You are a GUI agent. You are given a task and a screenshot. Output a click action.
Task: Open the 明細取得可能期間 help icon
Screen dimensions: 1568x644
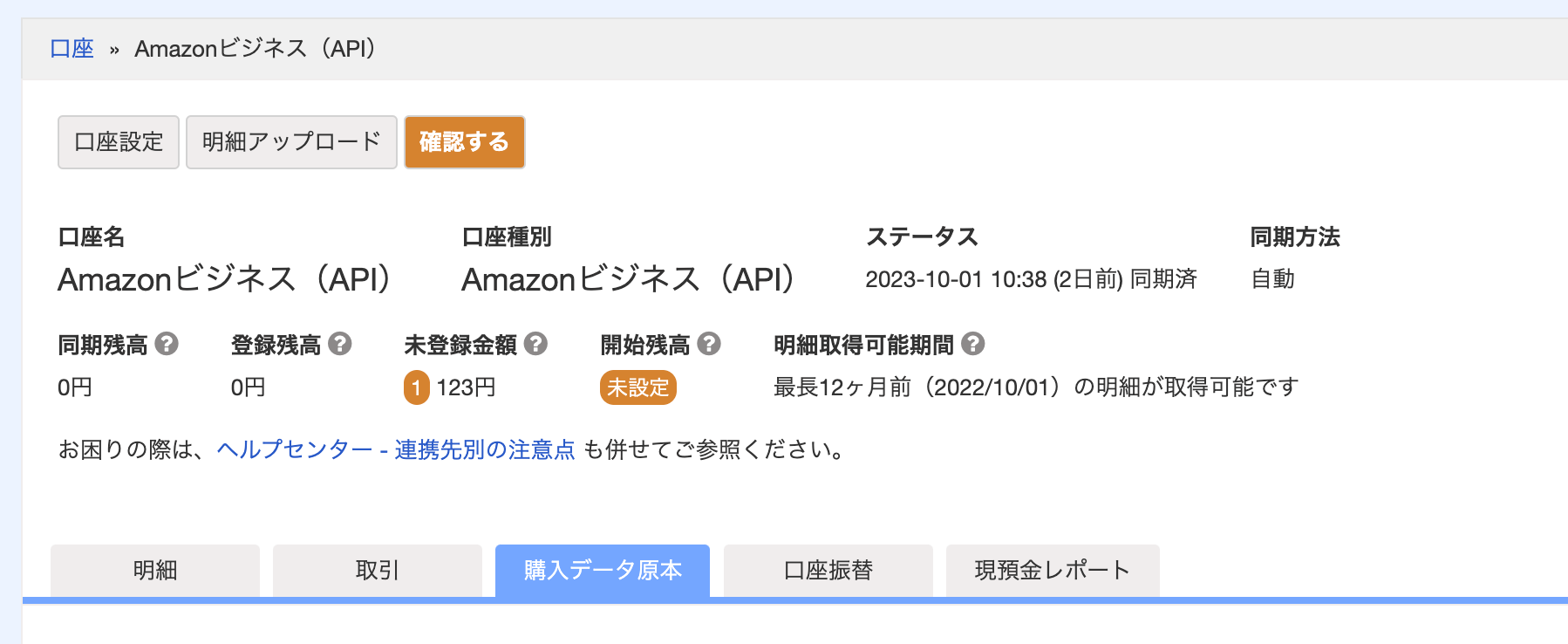pyautogui.click(x=971, y=345)
